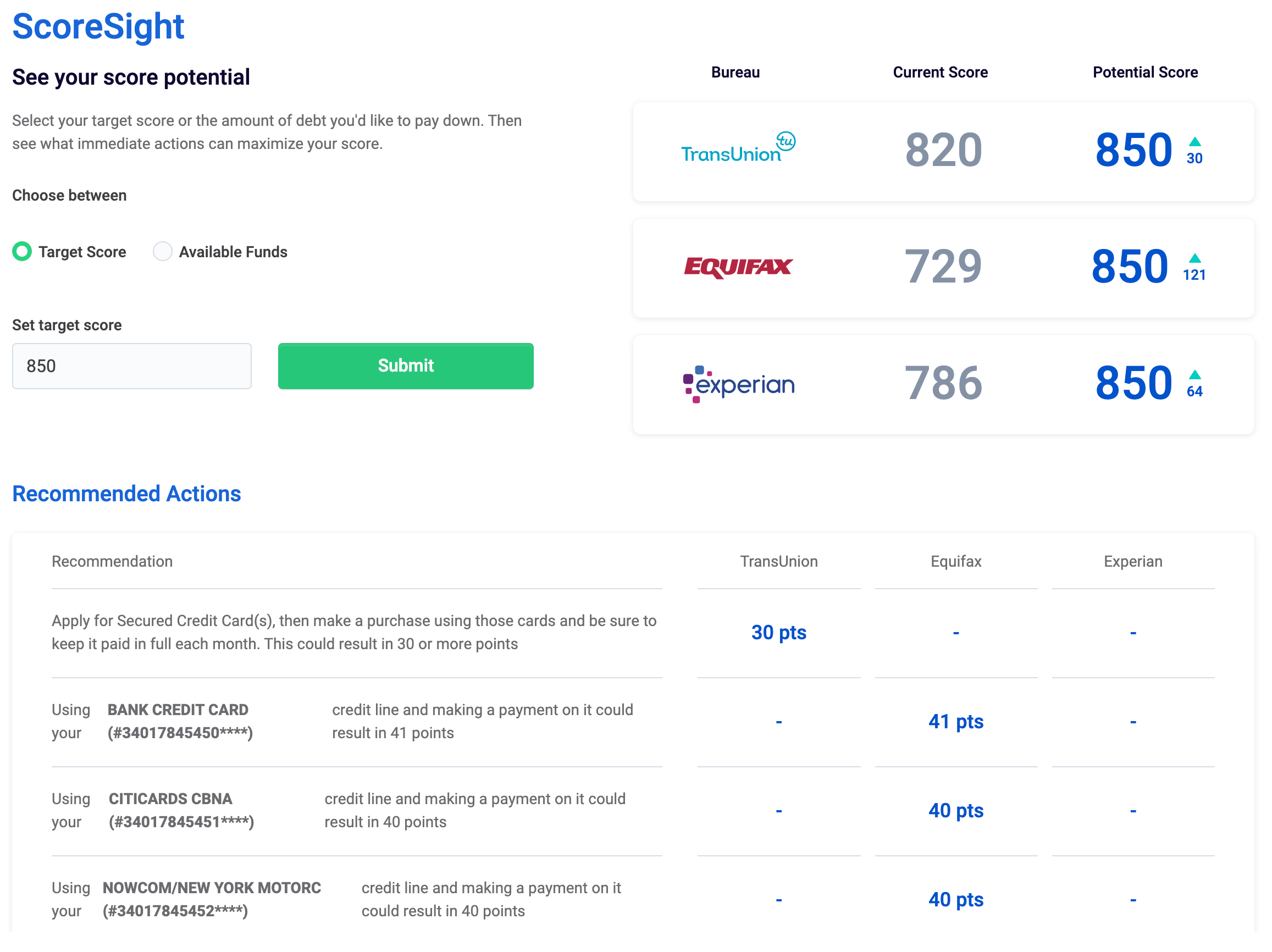1272x952 pixels.
Task: Click the TransUnion 30-point increase arrow
Action: tap(1194, 141)
